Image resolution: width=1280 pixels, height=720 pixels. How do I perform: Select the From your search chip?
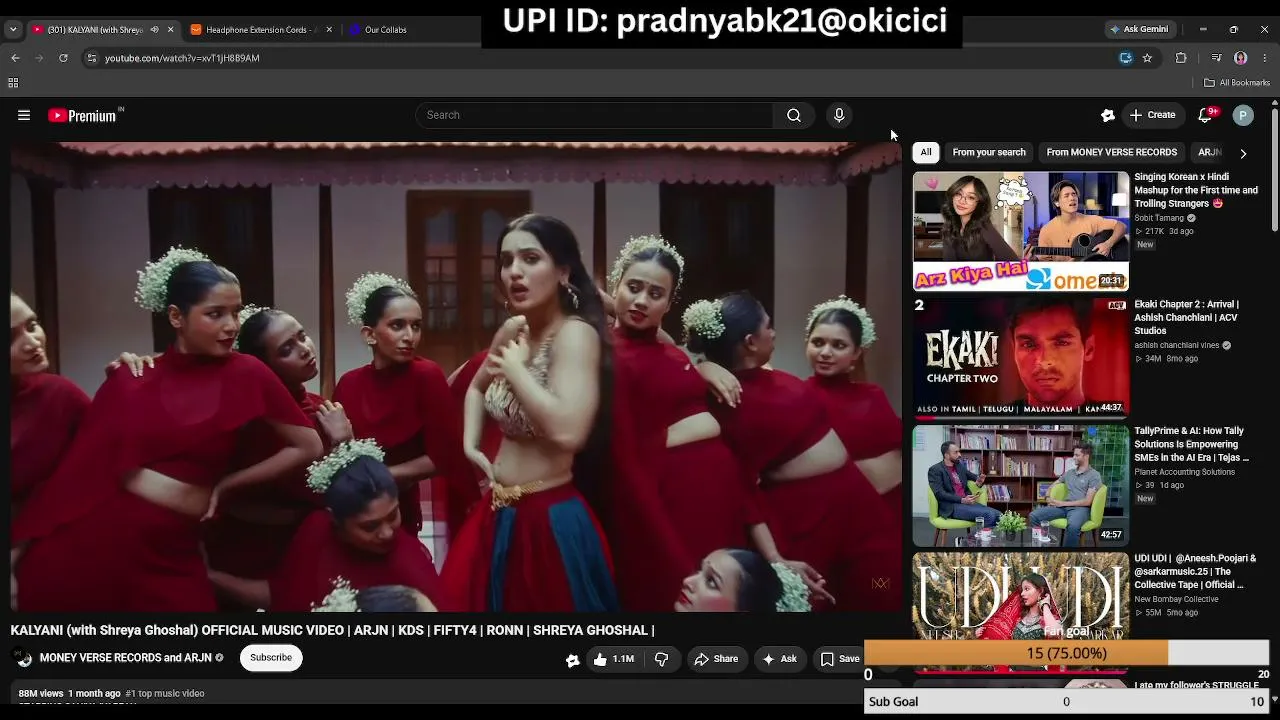[x=989, y=152]
